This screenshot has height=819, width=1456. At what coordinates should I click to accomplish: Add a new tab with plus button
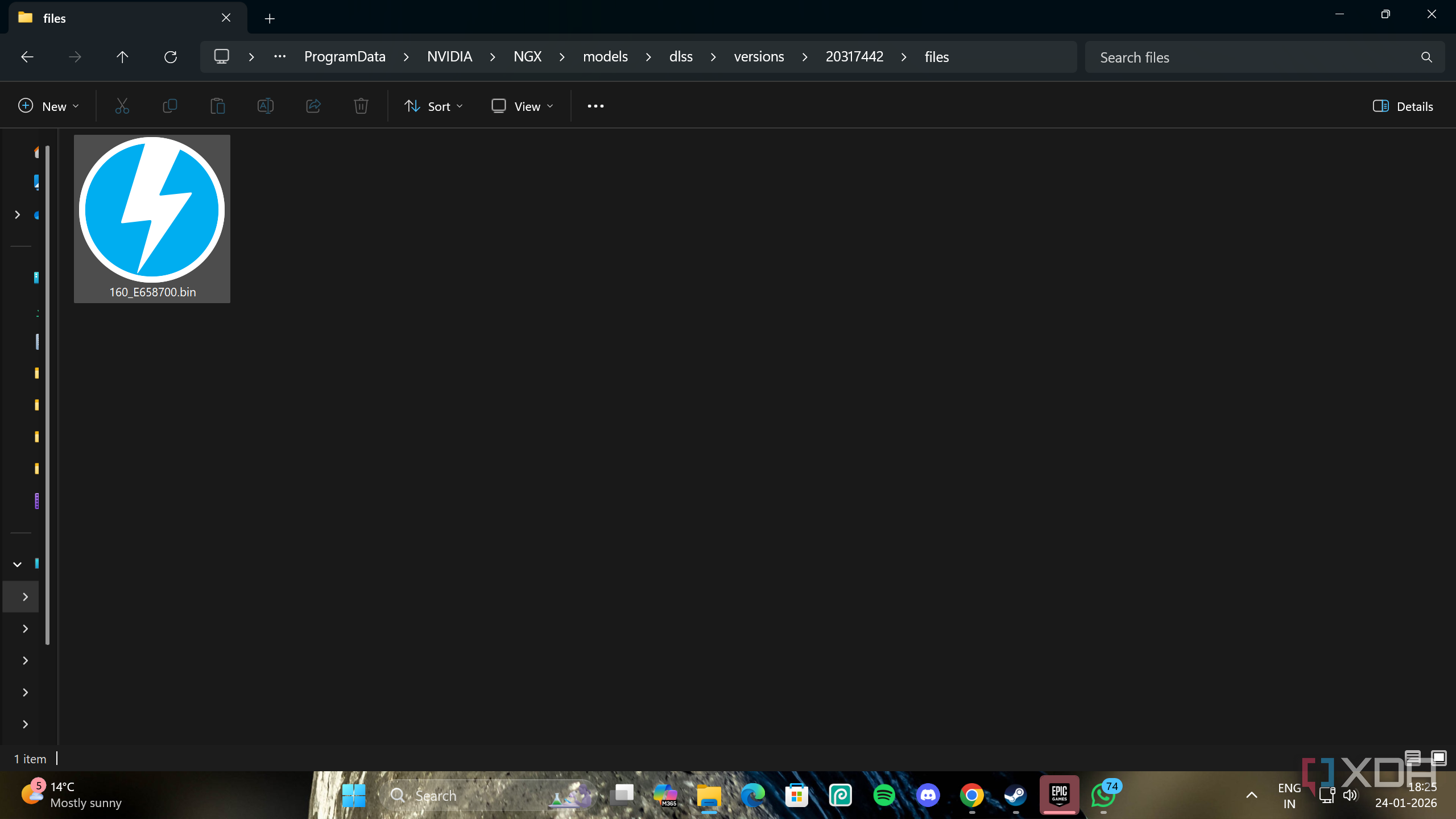tap(270, 19)
